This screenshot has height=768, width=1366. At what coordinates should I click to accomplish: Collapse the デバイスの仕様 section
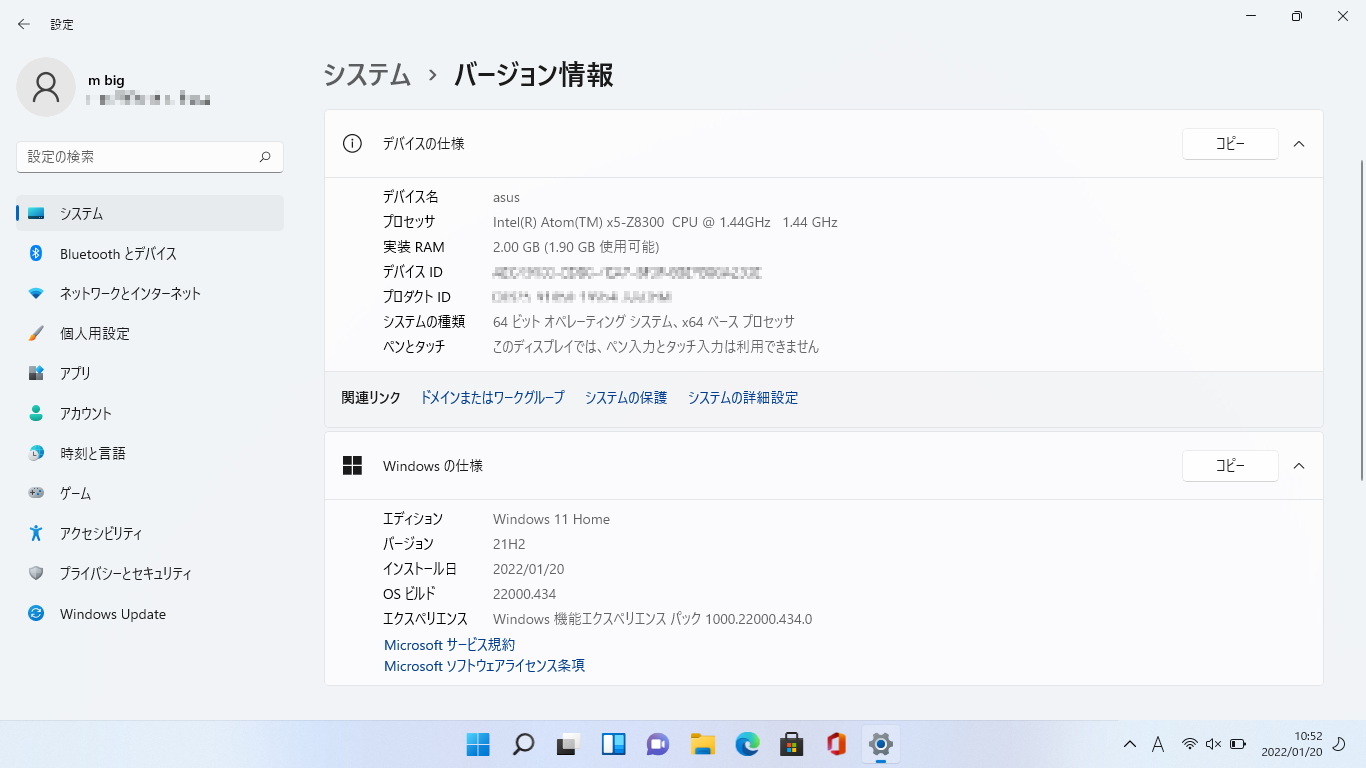point(1299,144)
